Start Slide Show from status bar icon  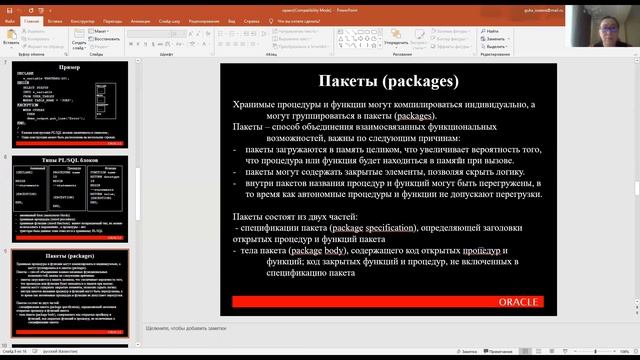click(x=565, y=351)
